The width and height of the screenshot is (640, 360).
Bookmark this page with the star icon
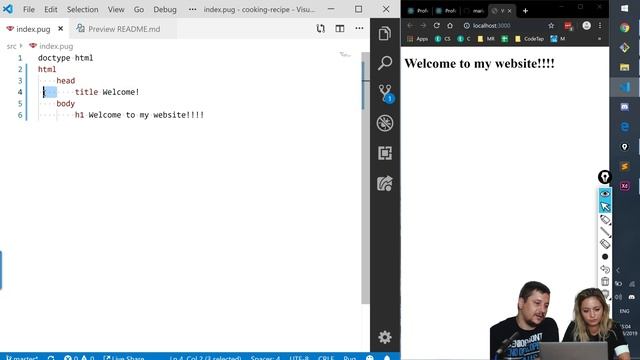pos(551,25)
